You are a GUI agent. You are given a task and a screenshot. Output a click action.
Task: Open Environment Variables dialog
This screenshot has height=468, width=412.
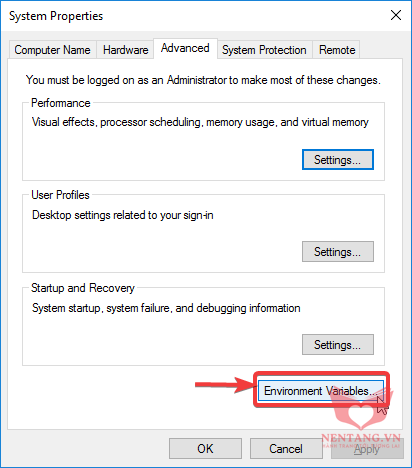click(x=321, y=391)
